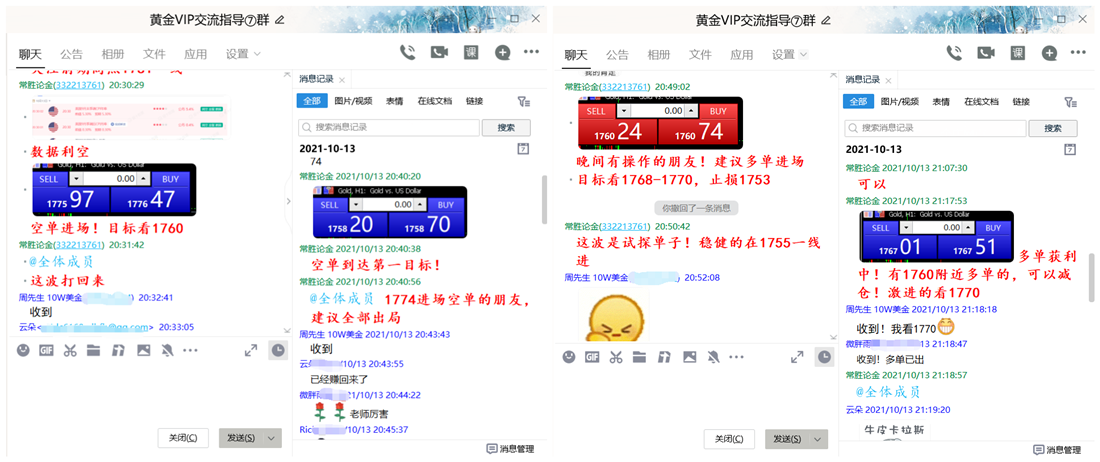1100x462 pixels.
Task: Open emoji picker in left window toolbar
Action: (23, 351)
